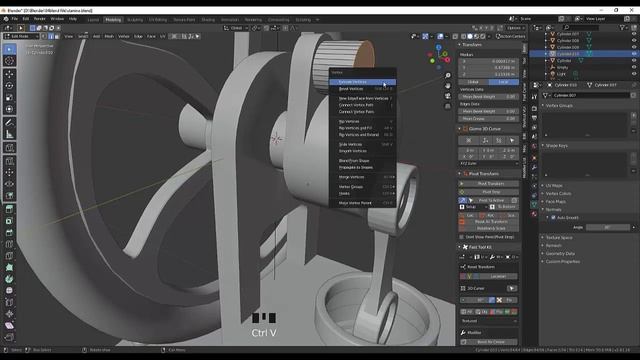Select the Rotate tool

coord(9,86)
